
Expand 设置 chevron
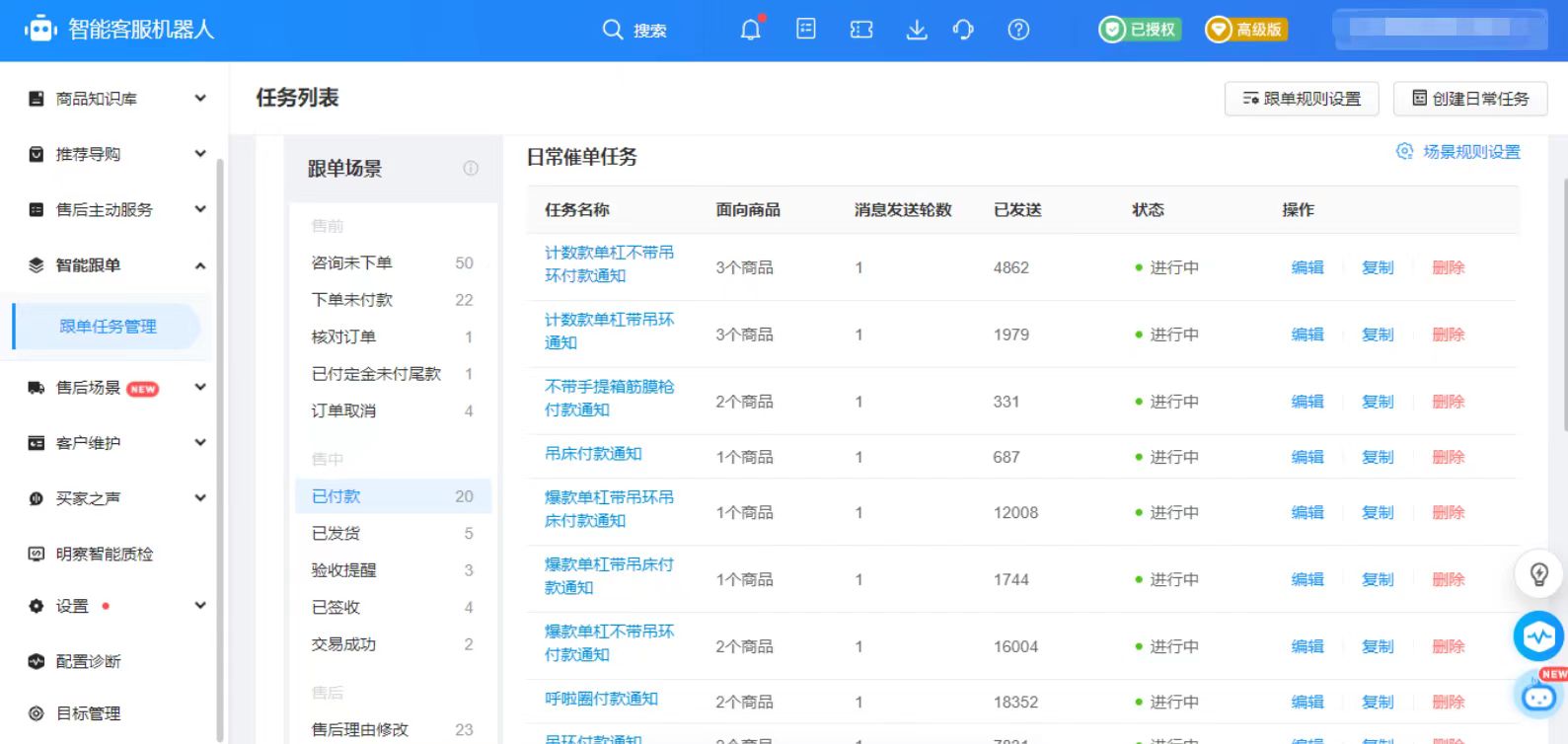(x=200, y=606)
